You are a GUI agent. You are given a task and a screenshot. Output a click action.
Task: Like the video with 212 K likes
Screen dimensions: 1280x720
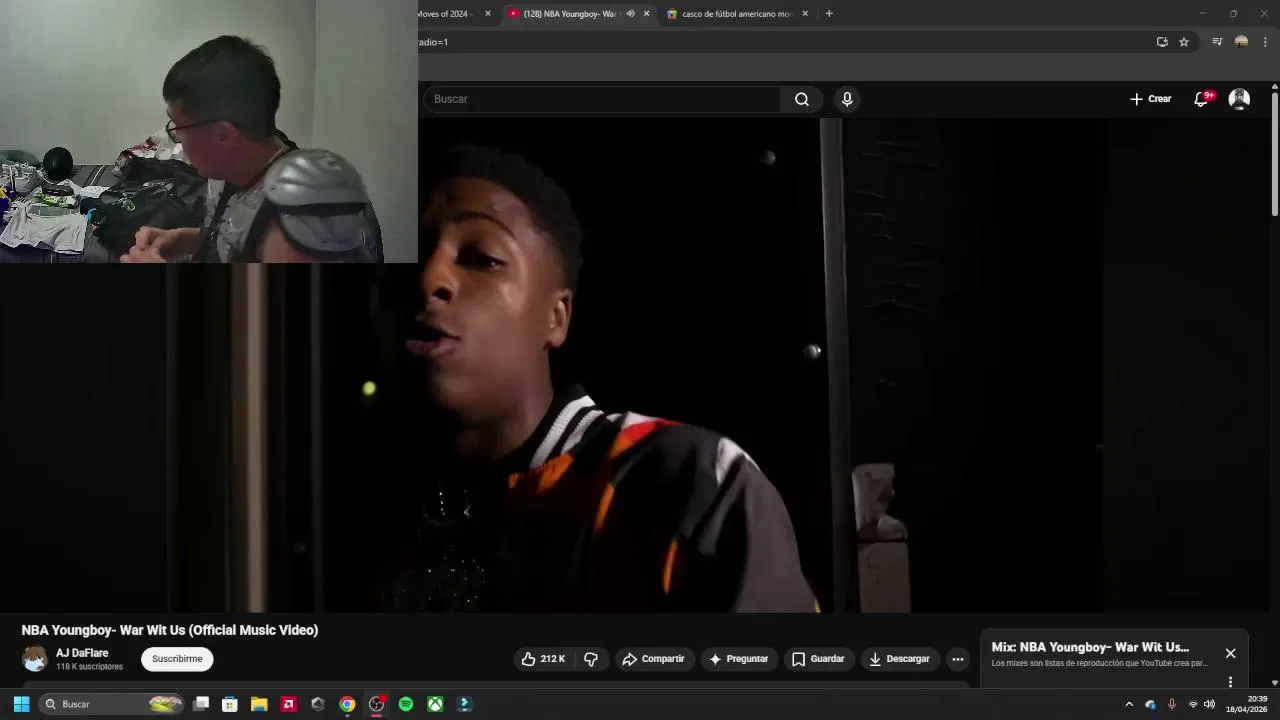(543, 659)
